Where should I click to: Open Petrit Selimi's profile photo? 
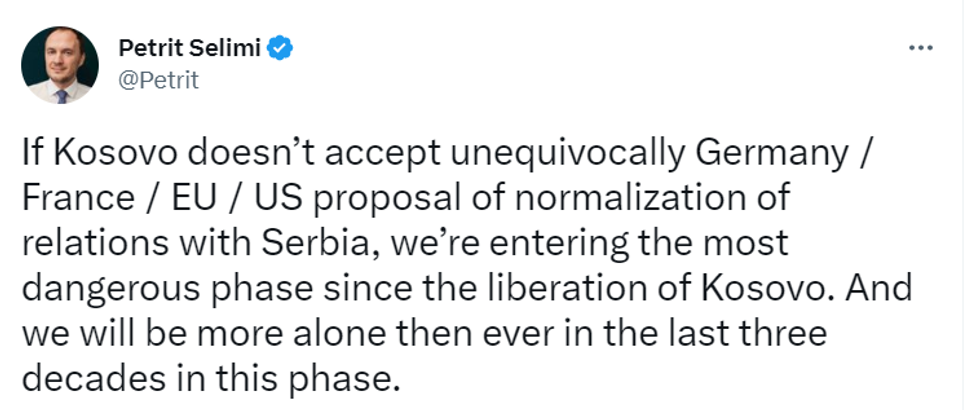click(60, 65)
